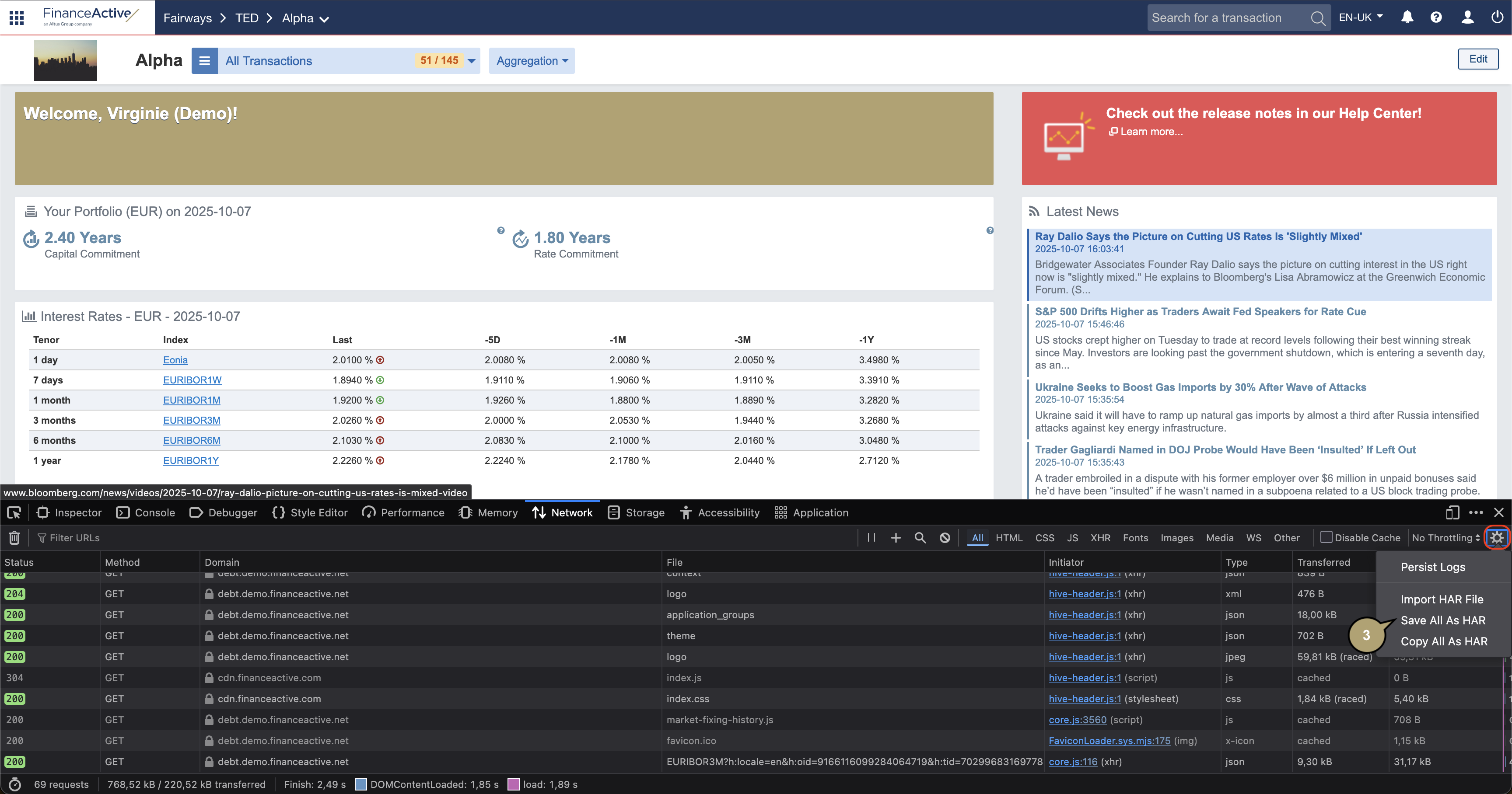This screenshot has width=1512, height=794.
Task: Enable the Disable Cache checkbox
Action: (1326, 537)
